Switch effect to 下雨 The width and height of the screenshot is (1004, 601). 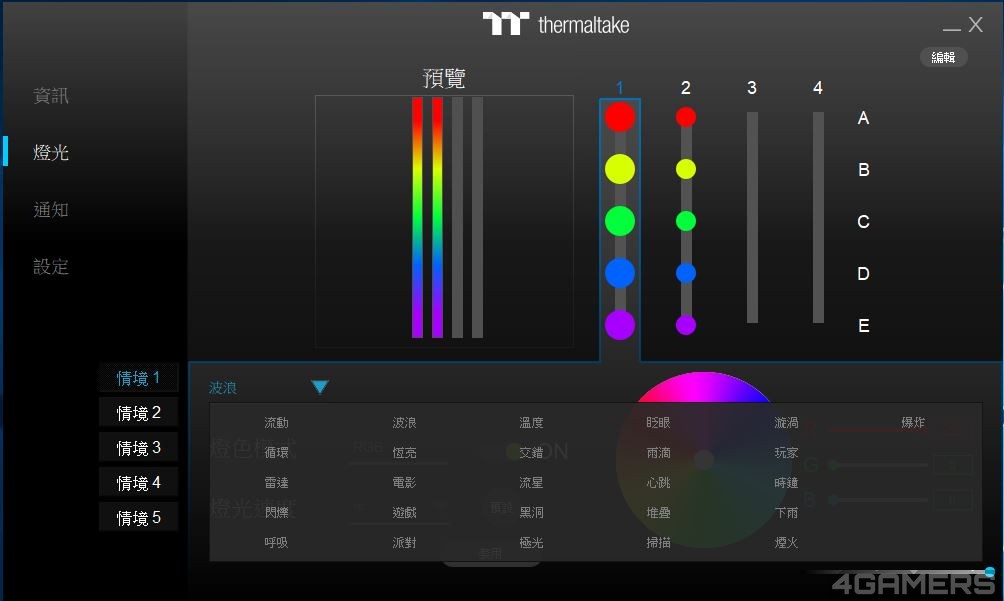pyautogui.click(x=786, y=512)
